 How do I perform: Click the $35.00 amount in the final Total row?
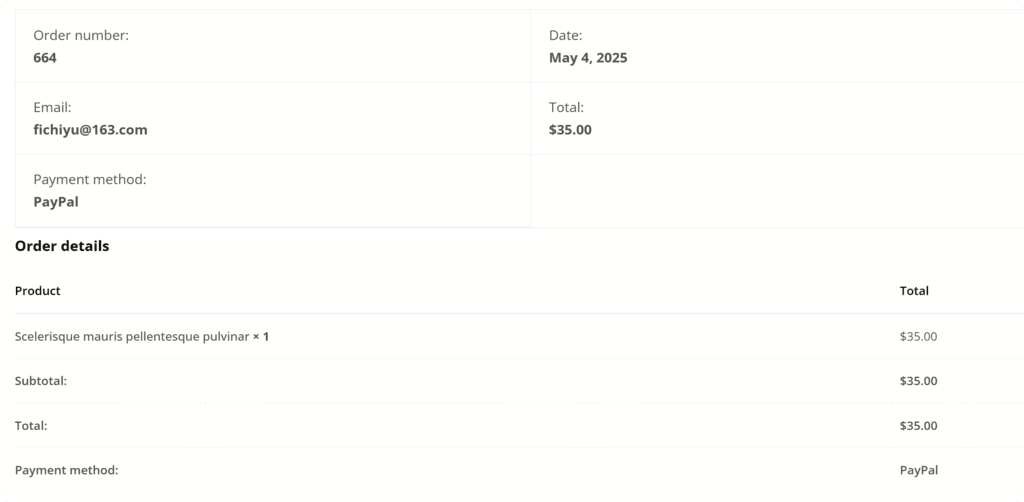click(x=918, y=426)
